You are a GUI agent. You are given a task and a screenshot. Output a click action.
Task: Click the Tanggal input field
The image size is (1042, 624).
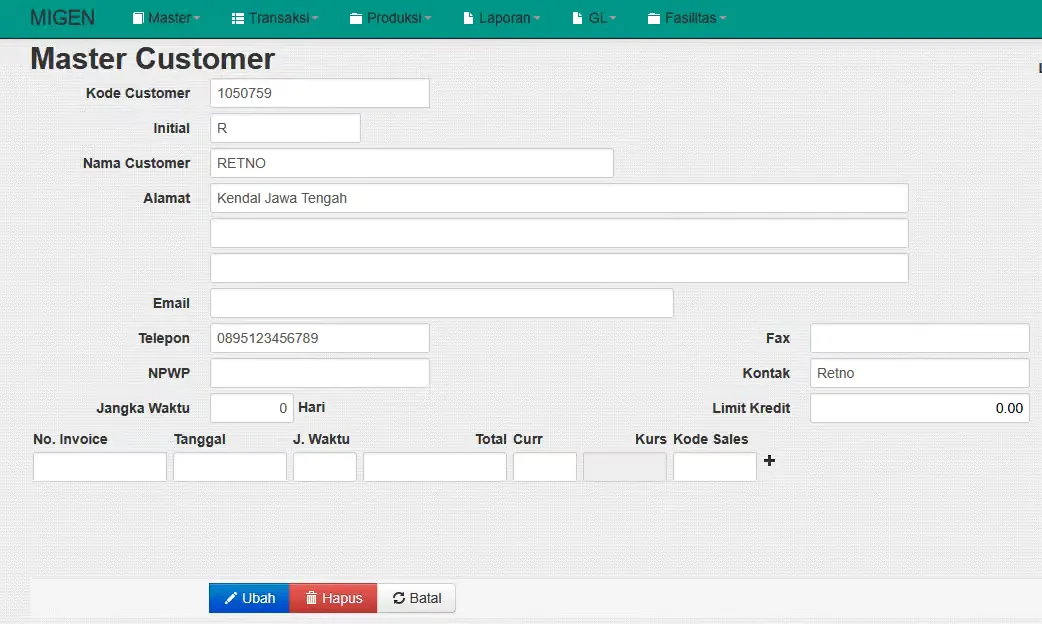coord(229,467)
